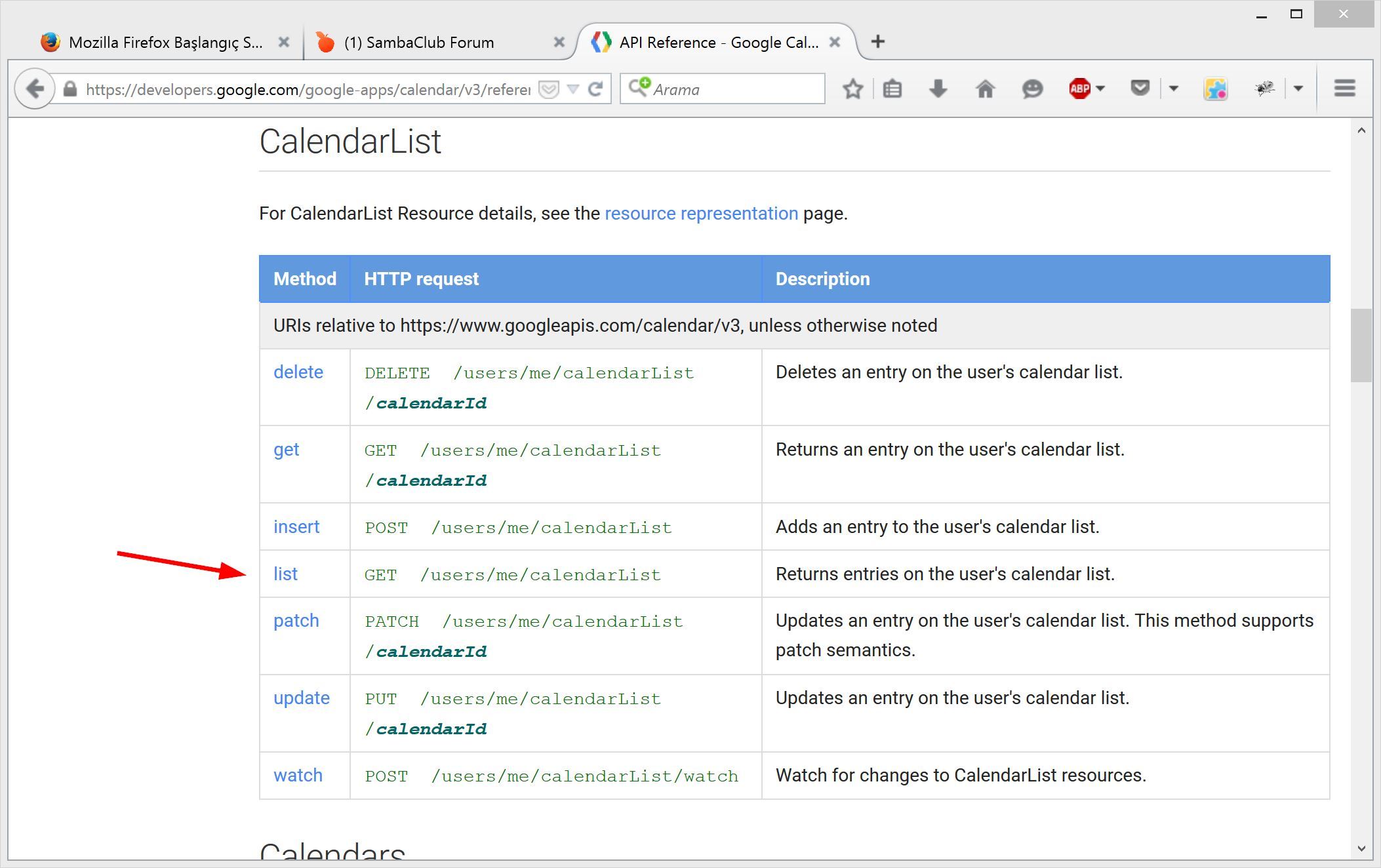Go to the Home page icon

point(985,89)
